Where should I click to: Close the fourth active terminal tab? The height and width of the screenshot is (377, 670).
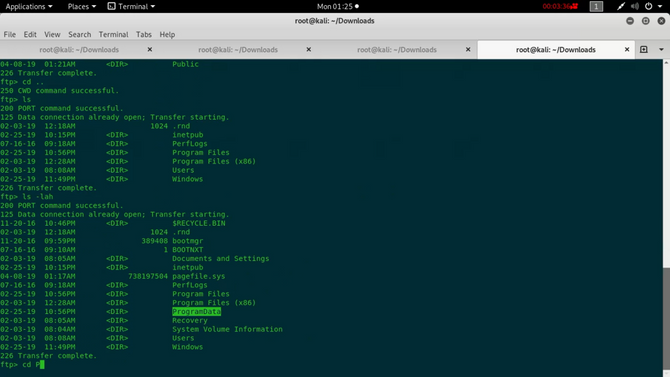627,50
